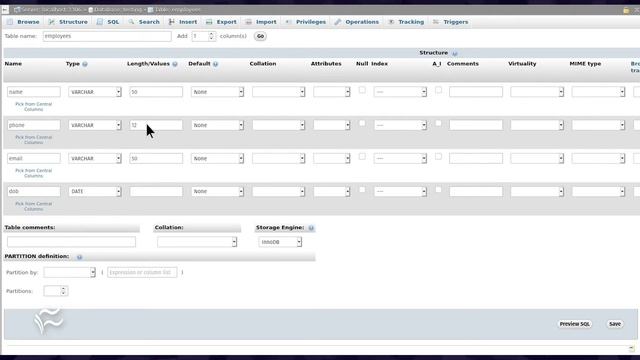The width and height of the screenshot is (640, 360).
Task: Enable A_I checkbox for phone row
Action: pyautogui.click(x=438, y=123)
